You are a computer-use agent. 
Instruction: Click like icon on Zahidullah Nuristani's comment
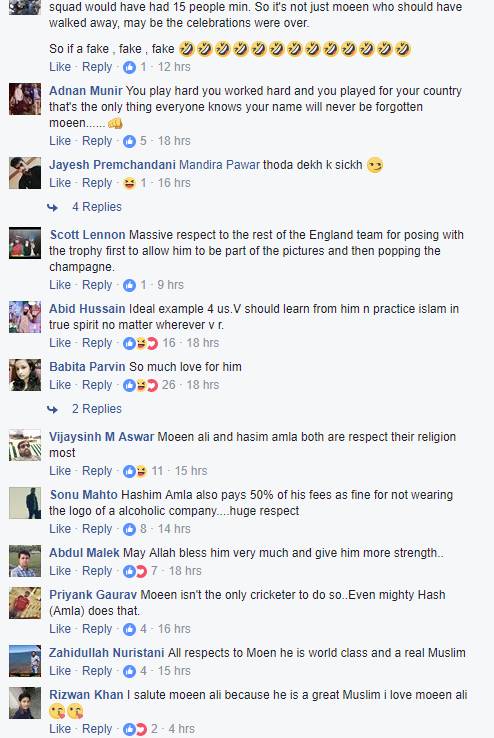click(x=129, y=671)
